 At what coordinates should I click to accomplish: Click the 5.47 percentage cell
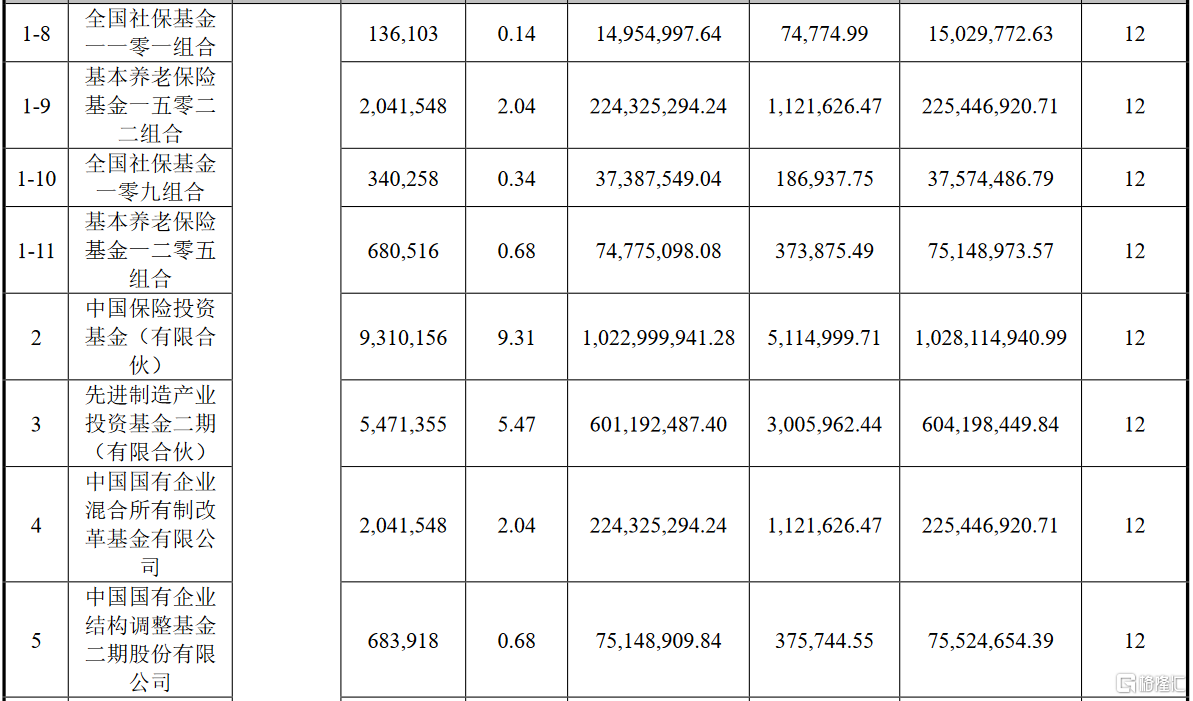[516, 425]
